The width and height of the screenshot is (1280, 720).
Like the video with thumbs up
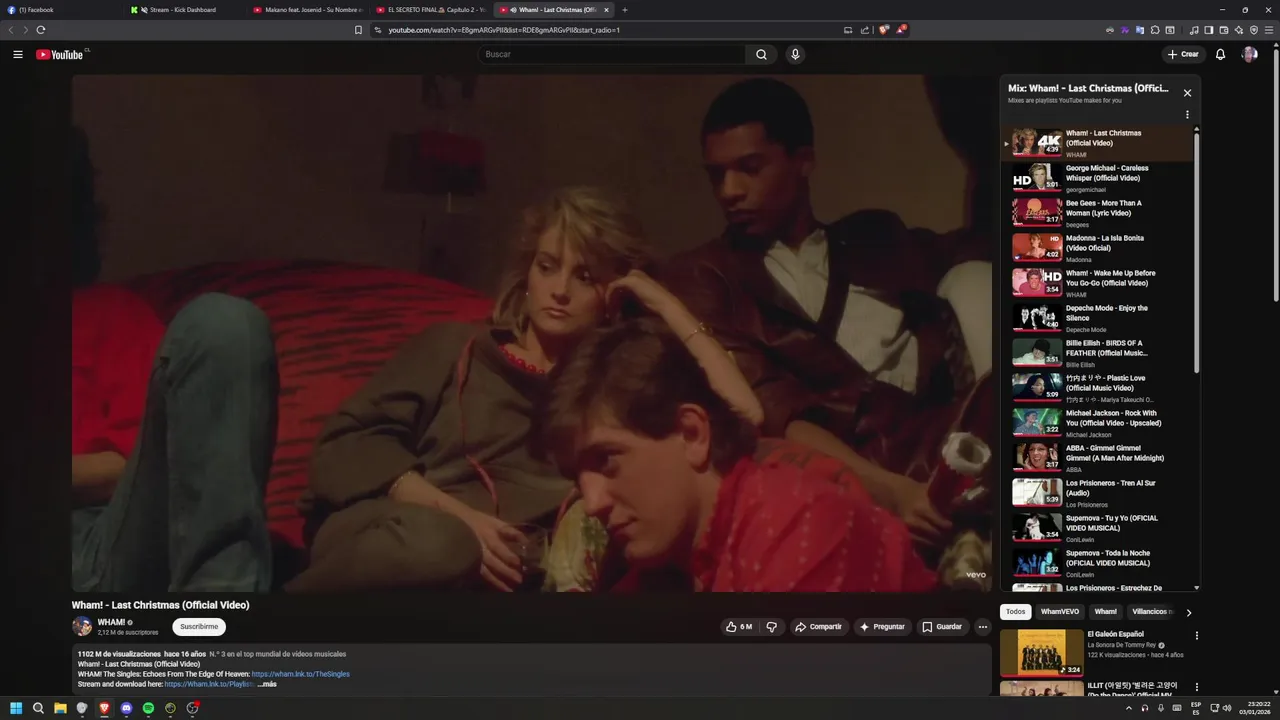[x=739, y=627]
